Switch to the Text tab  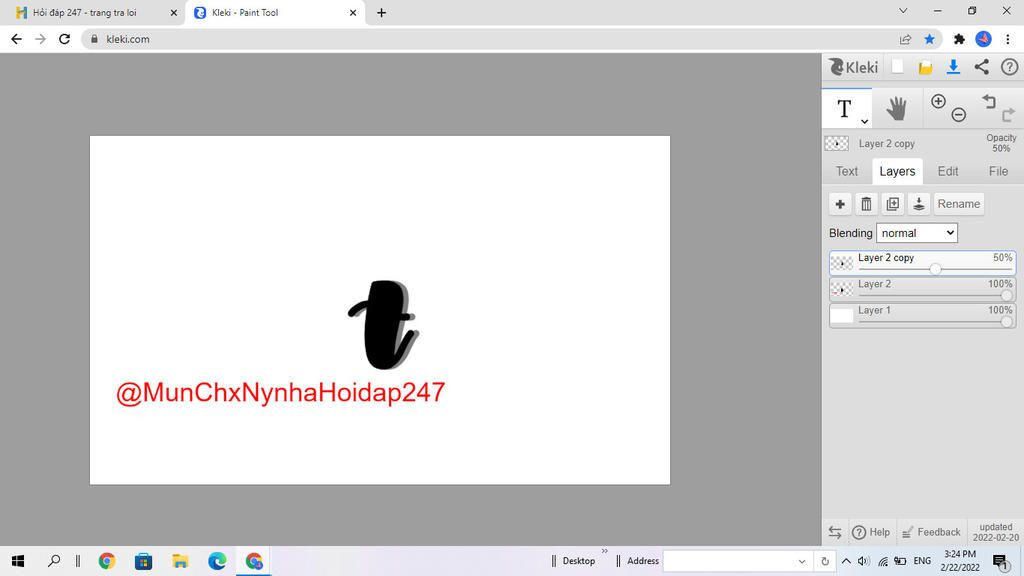pos(847,171)
